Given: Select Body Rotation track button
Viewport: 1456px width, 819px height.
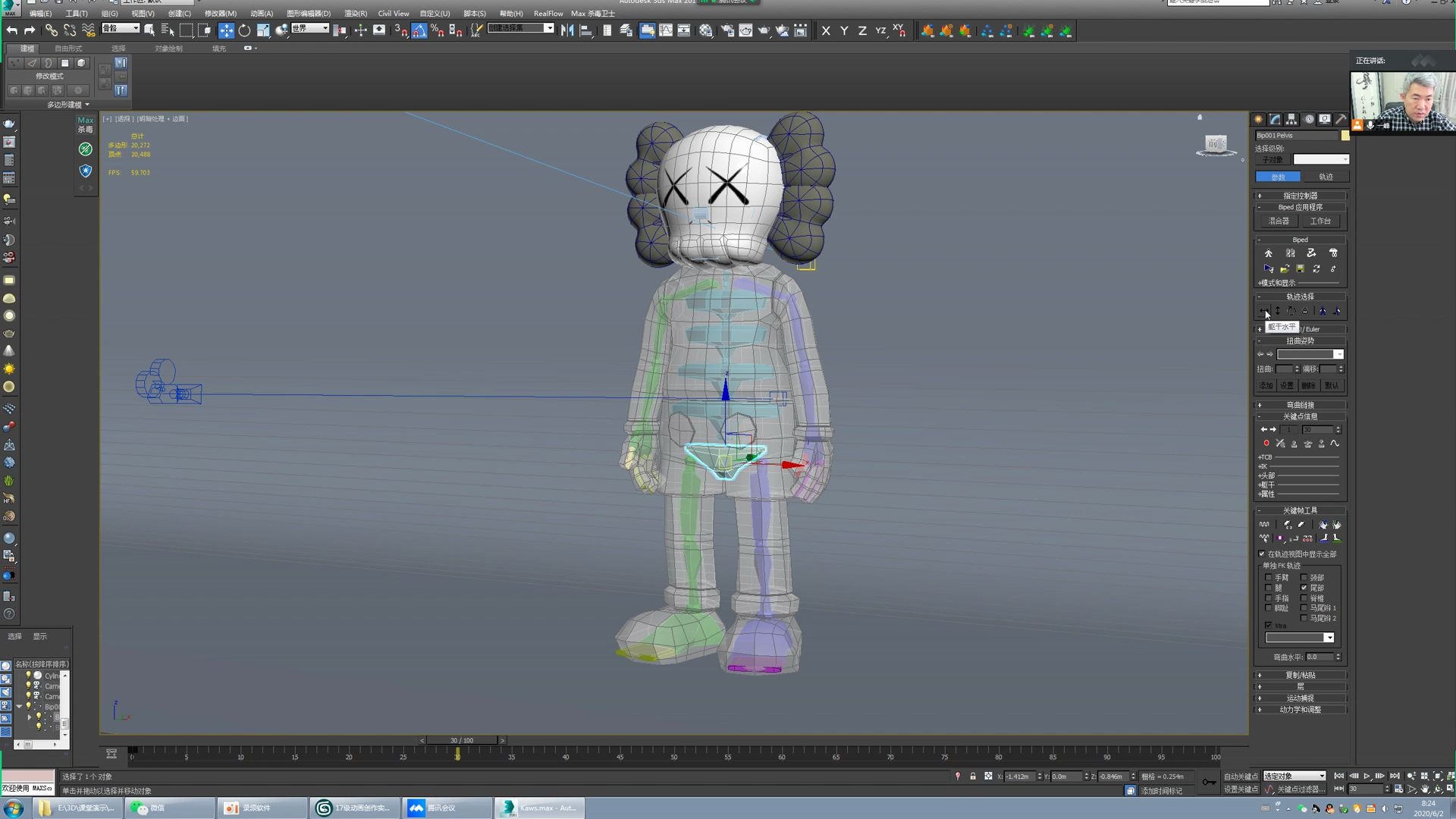Looking at the screenshot, I should (1291, 311).
